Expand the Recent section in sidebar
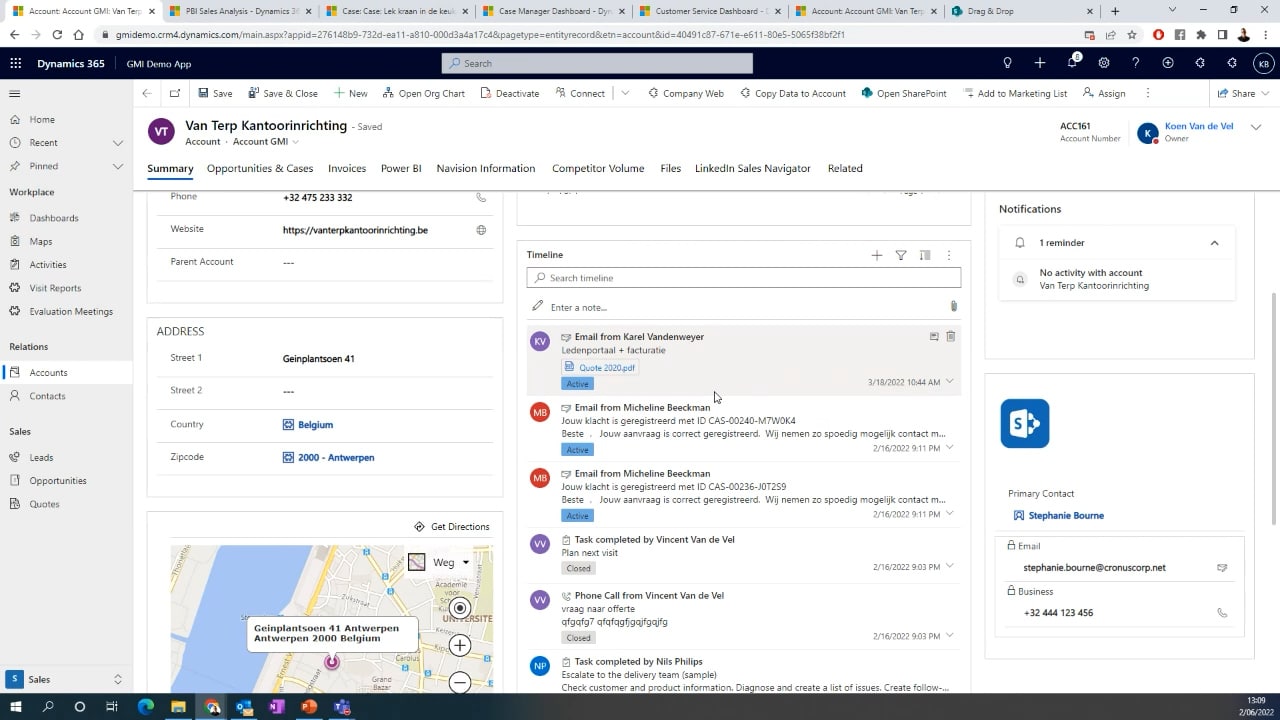The image size is (1280, 720). (118, 143)
